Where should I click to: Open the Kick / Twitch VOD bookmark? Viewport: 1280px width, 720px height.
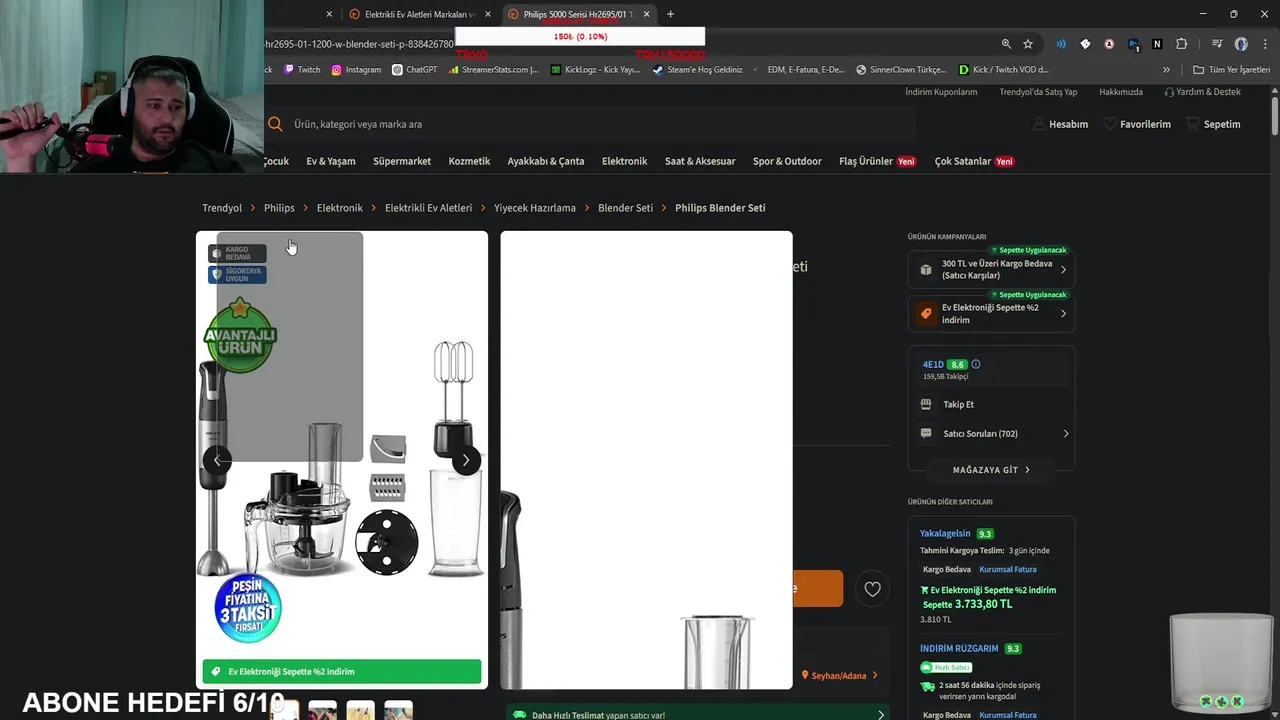tap(1003, 70)
